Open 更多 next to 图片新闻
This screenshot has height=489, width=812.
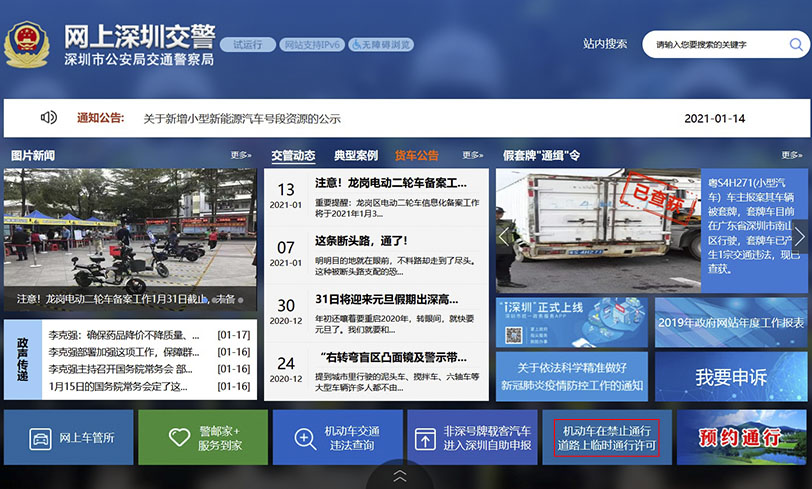241,155
